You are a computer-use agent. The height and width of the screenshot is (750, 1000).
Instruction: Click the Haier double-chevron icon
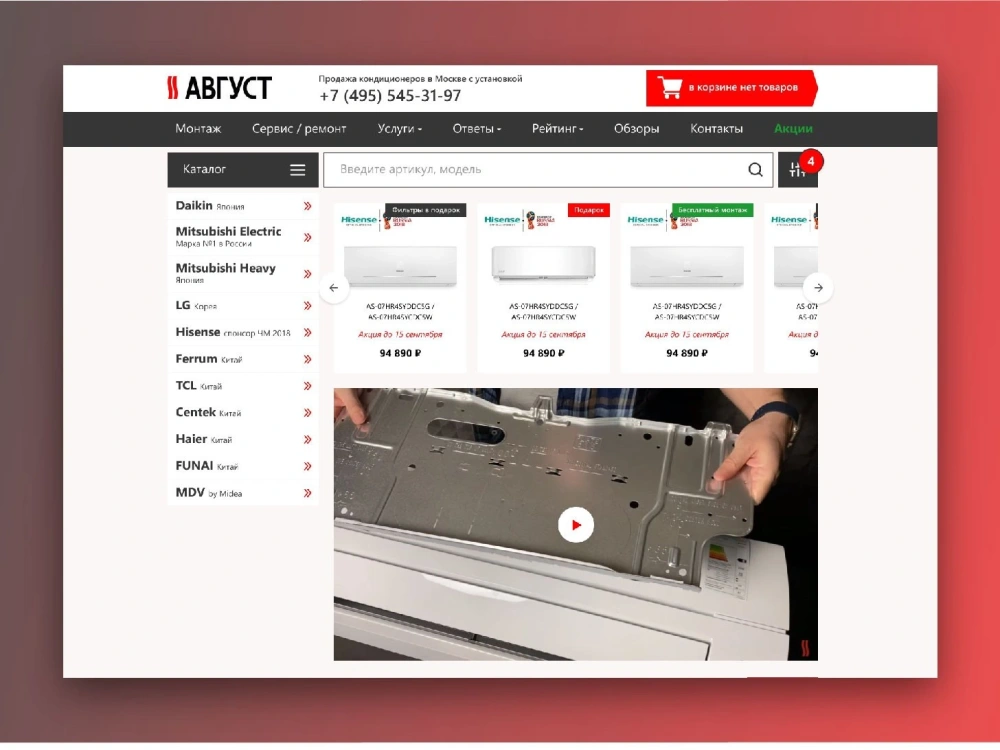pos(307,439)
